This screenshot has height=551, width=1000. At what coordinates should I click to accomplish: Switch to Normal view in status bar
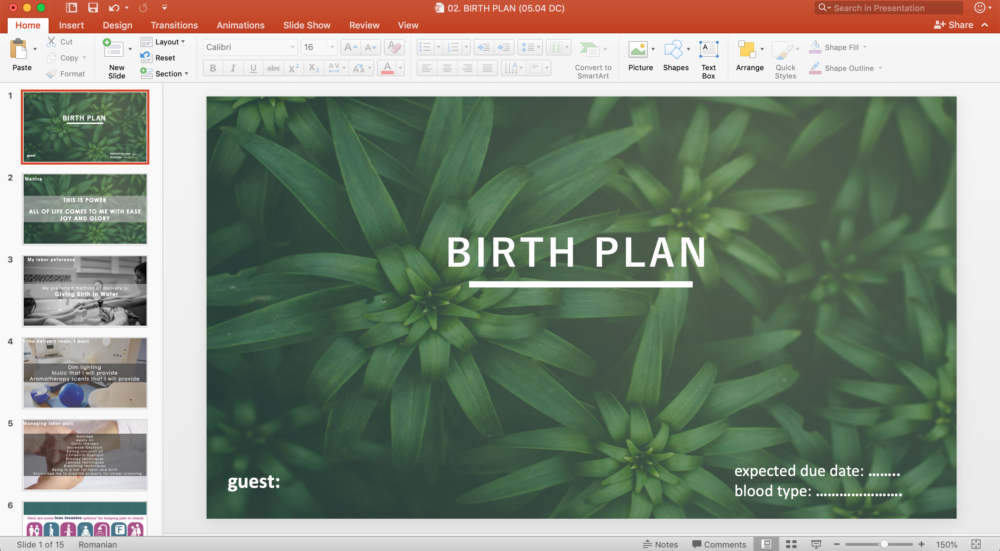tap(766, 544)
